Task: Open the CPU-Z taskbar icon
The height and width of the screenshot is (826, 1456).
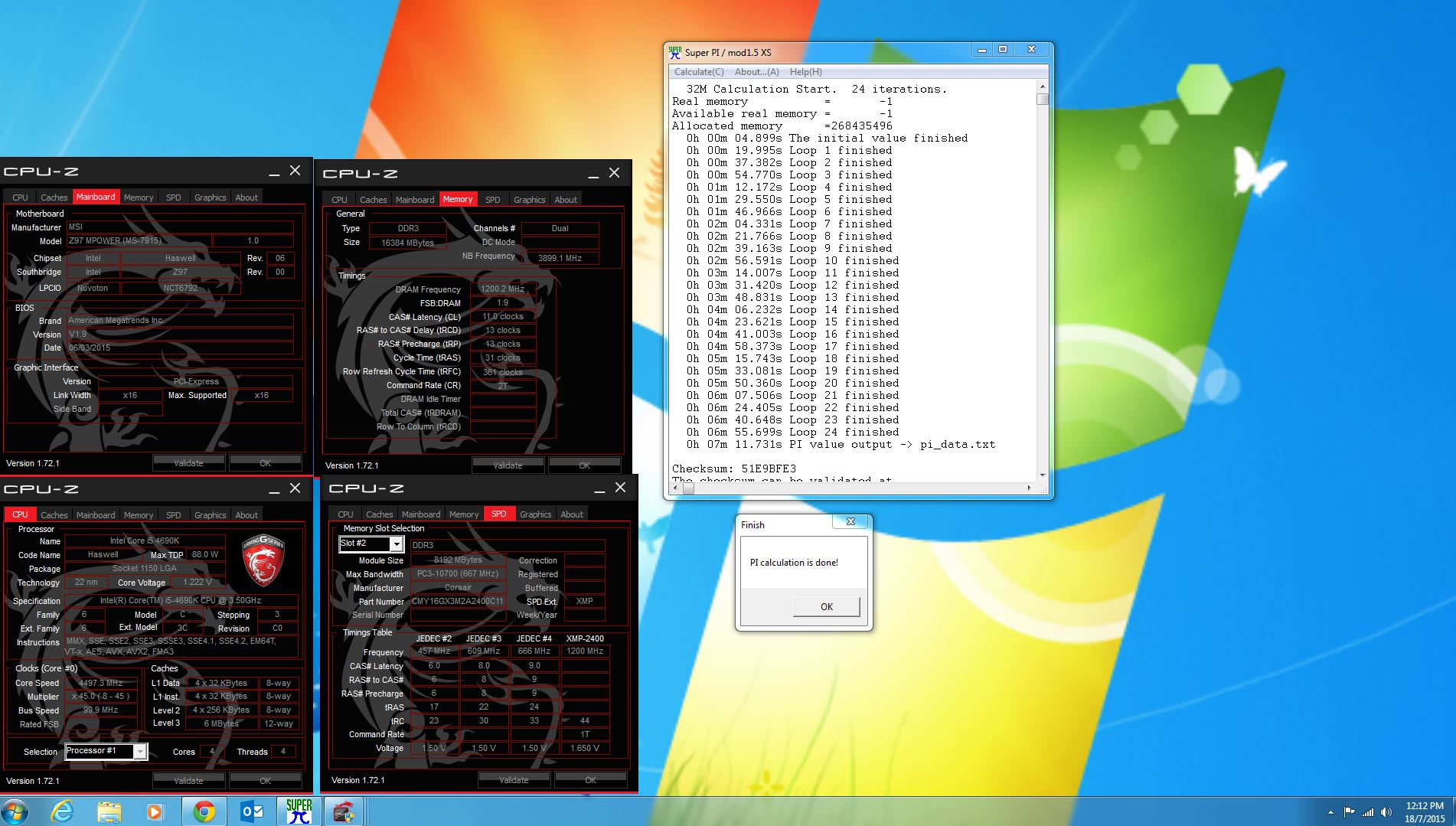Action: (x=344, y=811)
